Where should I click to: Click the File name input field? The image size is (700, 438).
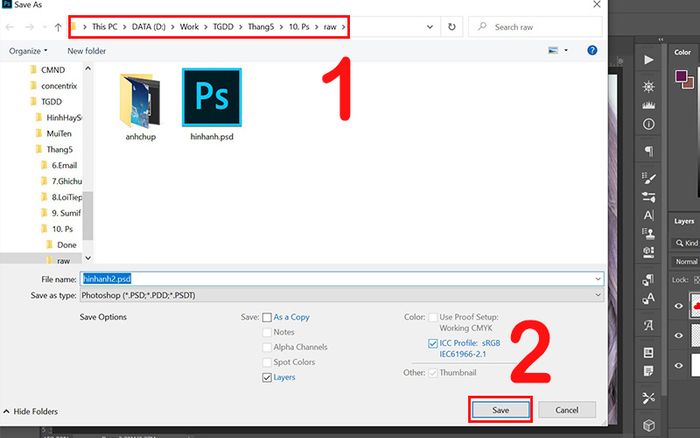tap(342, 279)
